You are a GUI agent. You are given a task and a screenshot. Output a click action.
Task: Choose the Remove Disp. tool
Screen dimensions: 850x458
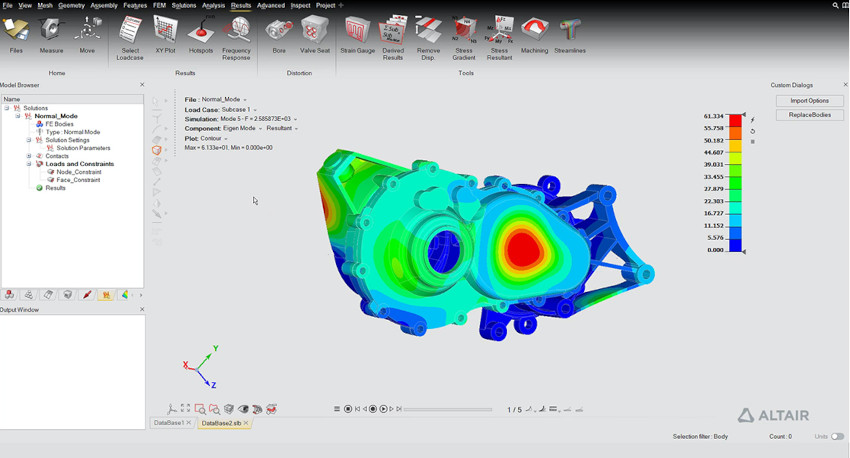coord(428,33)
